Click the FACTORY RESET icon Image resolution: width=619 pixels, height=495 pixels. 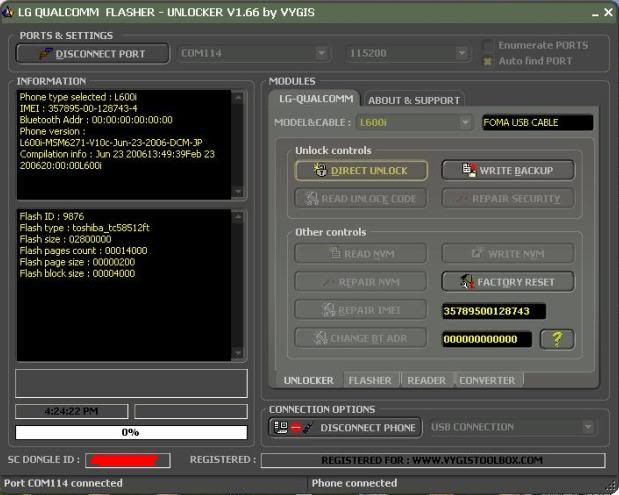tap(467, 281)
